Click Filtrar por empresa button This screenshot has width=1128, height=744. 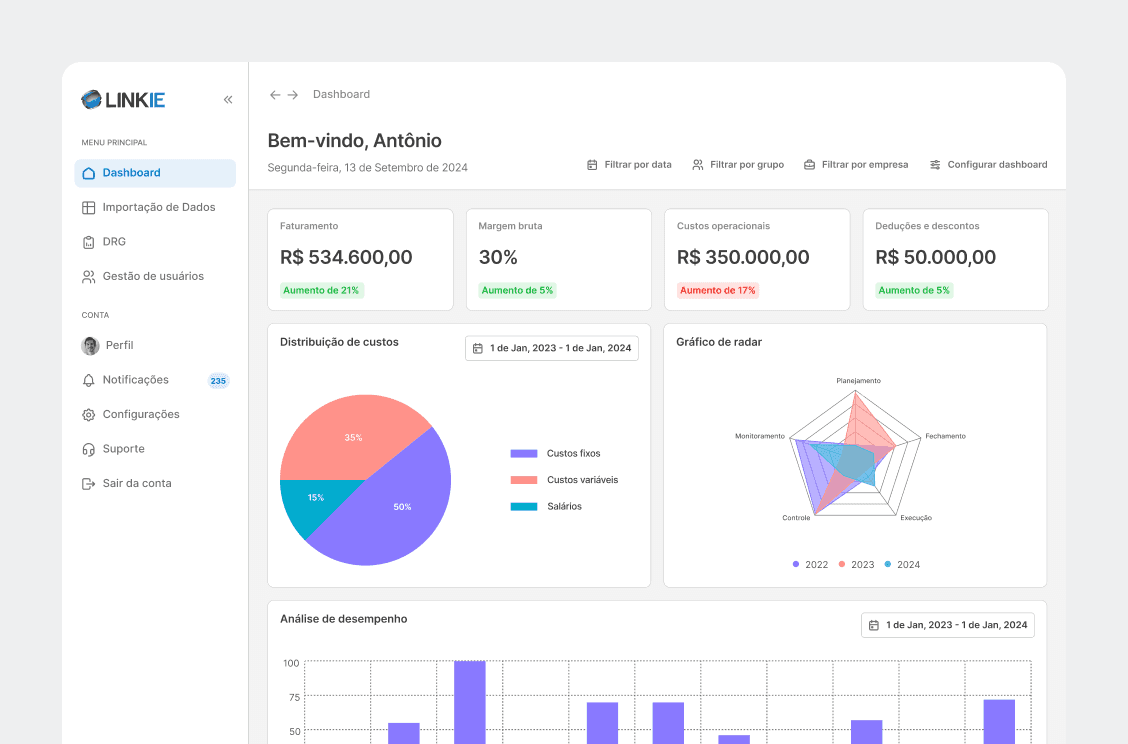[x=856, y=165]
